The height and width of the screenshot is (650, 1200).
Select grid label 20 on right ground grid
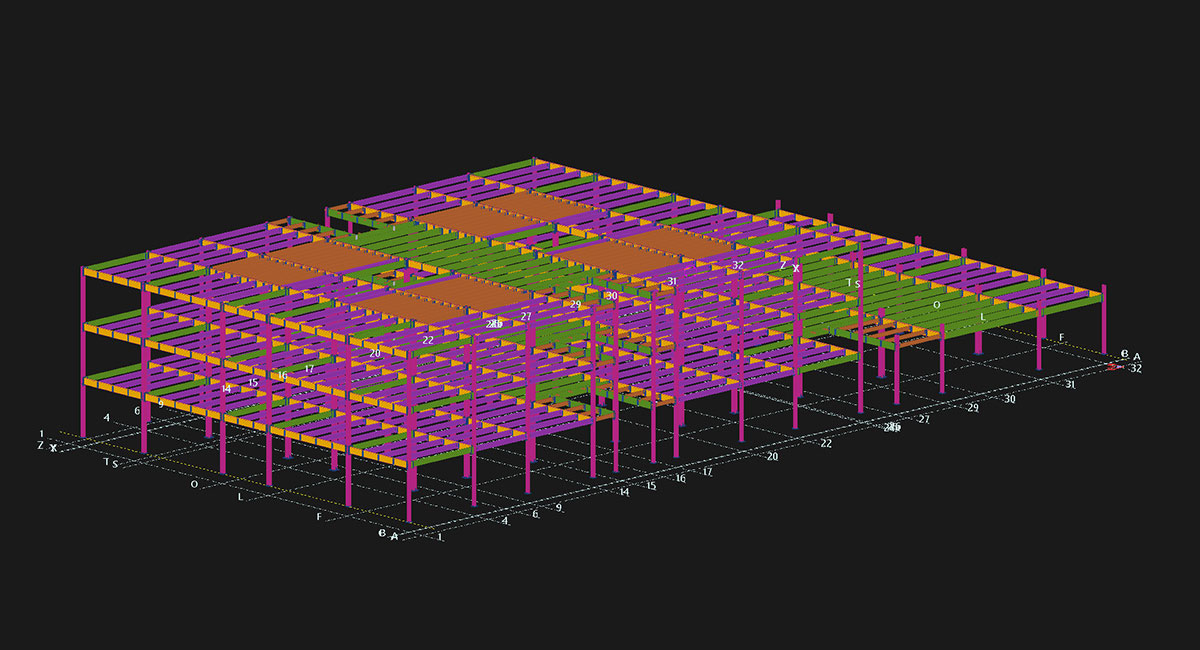click(772, 457)
